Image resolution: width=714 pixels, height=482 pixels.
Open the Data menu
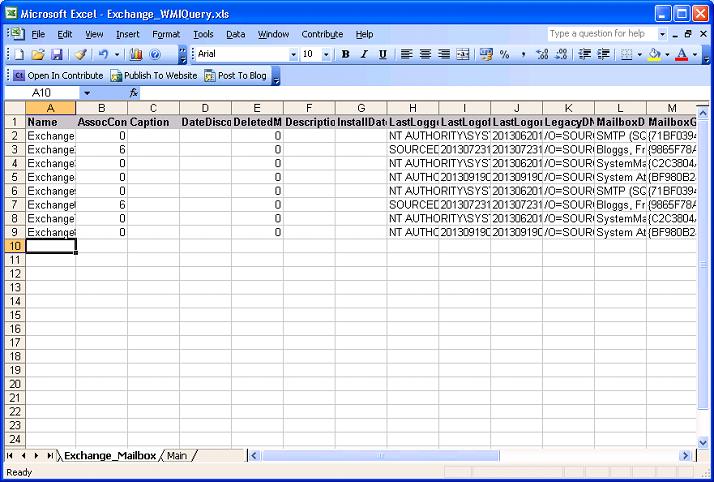pyautogui.click(x=235, y=34)
